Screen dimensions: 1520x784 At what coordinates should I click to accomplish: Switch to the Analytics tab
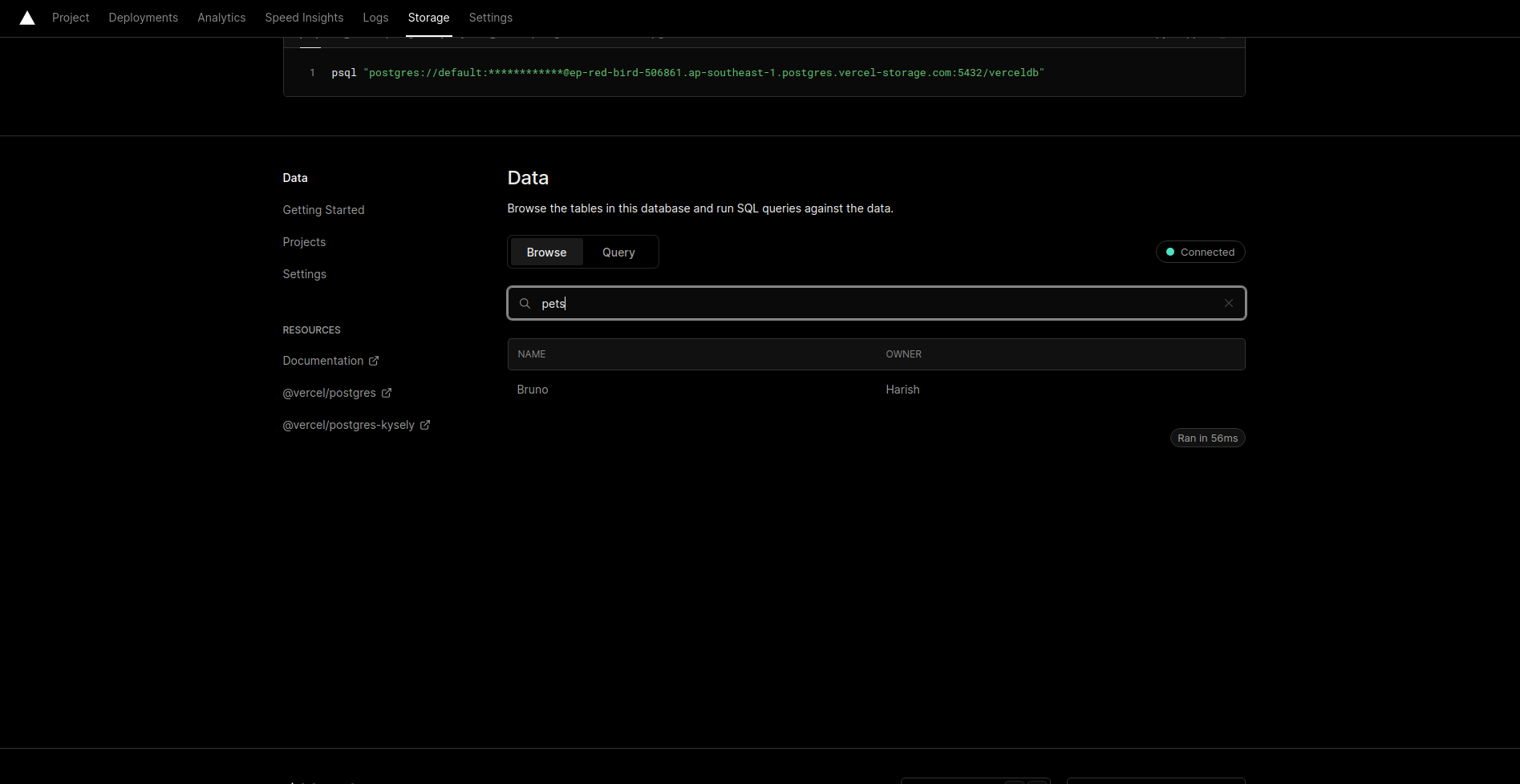click(x=221, y=18)
